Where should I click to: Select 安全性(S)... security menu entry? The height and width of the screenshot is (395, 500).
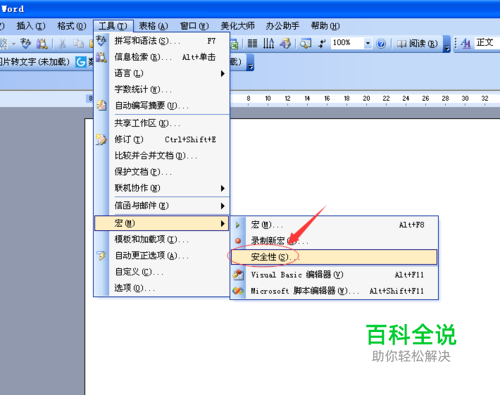pos(334,257)
